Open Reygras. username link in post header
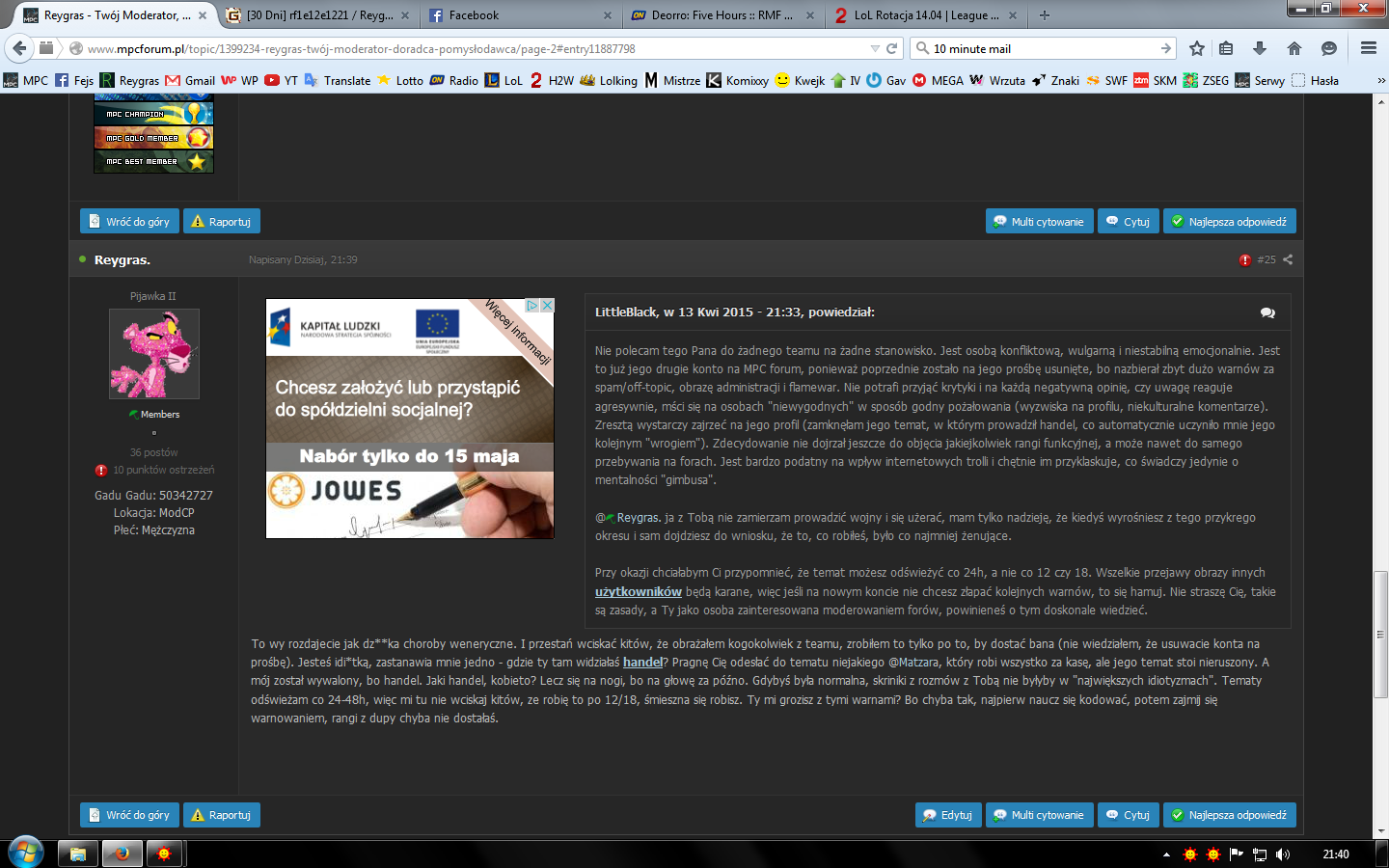Viewport: 1389px width, 868px height. click(123, 260)
